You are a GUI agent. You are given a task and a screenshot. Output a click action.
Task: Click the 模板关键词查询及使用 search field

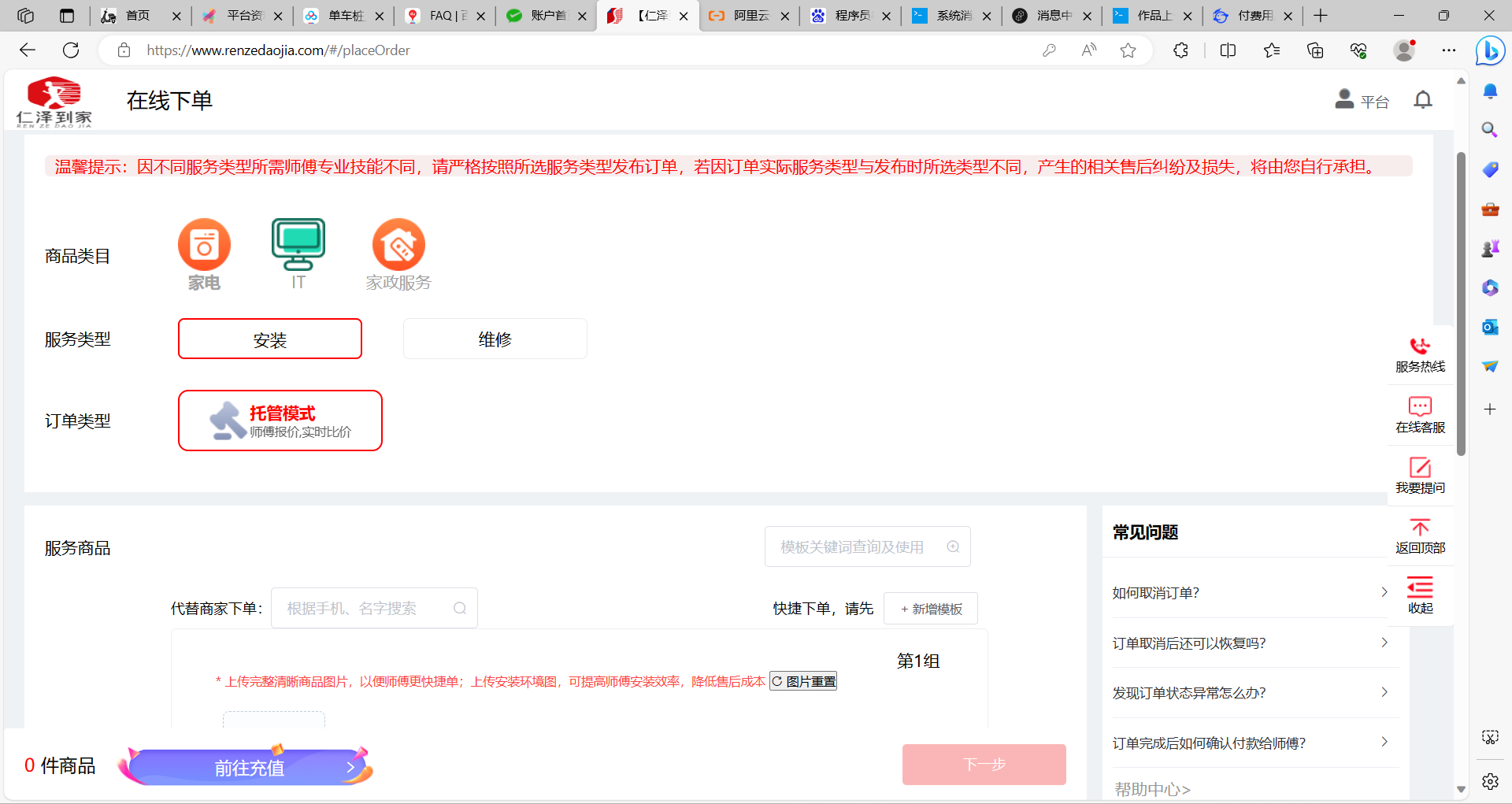867,546
